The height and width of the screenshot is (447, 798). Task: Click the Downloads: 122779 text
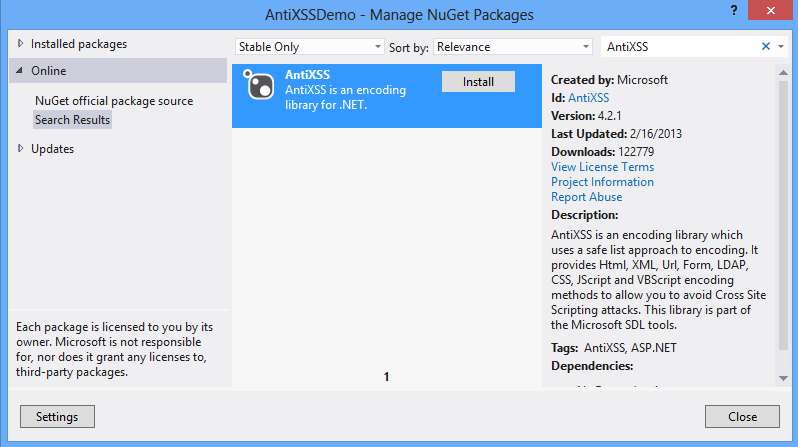pos(603,152)
